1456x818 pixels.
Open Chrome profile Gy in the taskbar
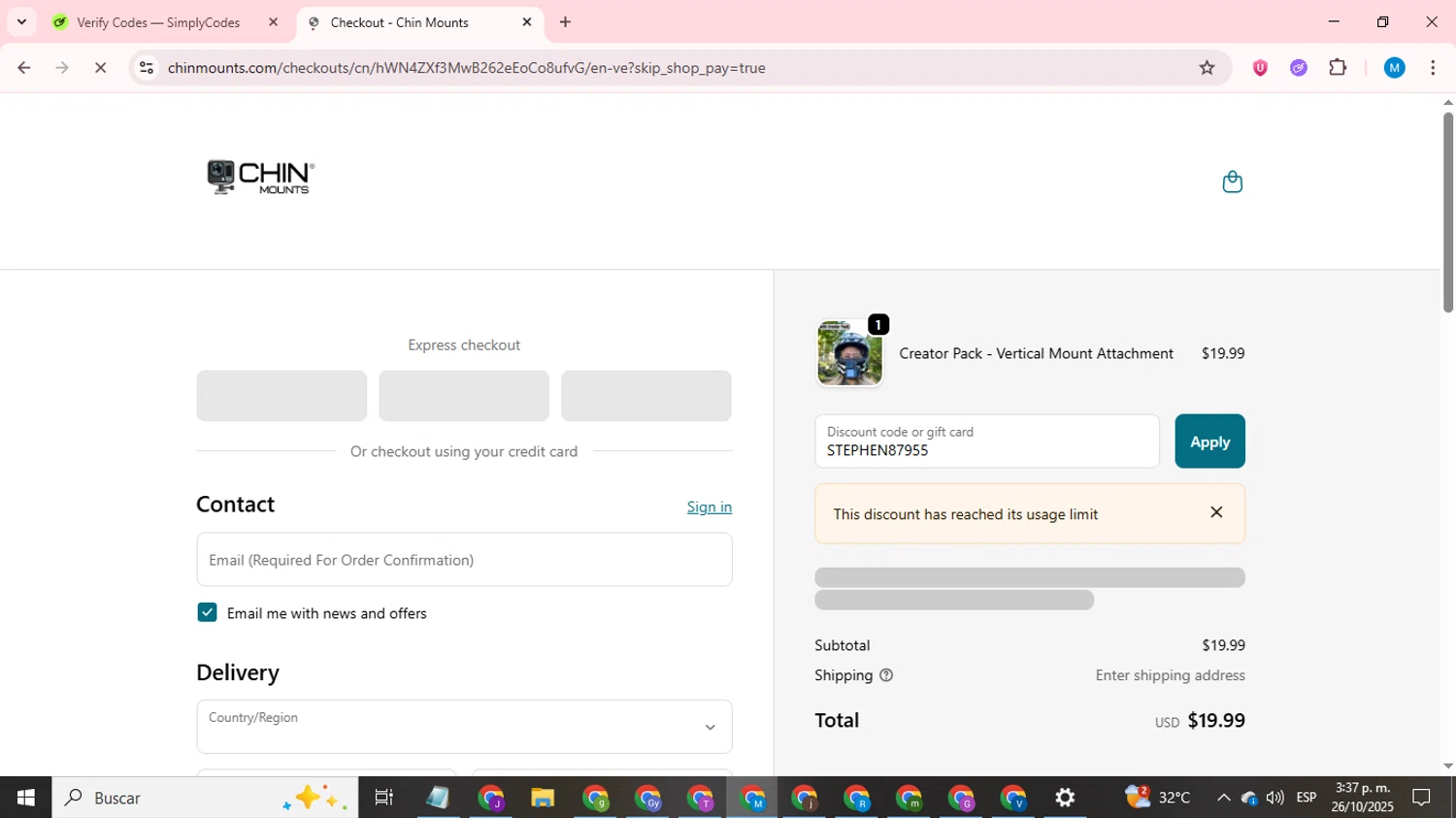click(x=647, y=798)
